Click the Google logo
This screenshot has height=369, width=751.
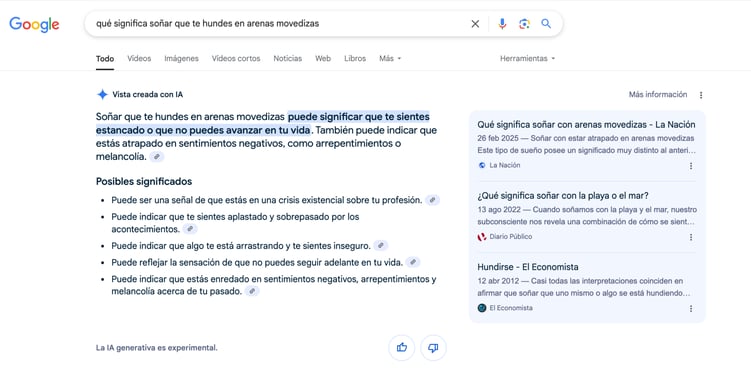point(34,24)
